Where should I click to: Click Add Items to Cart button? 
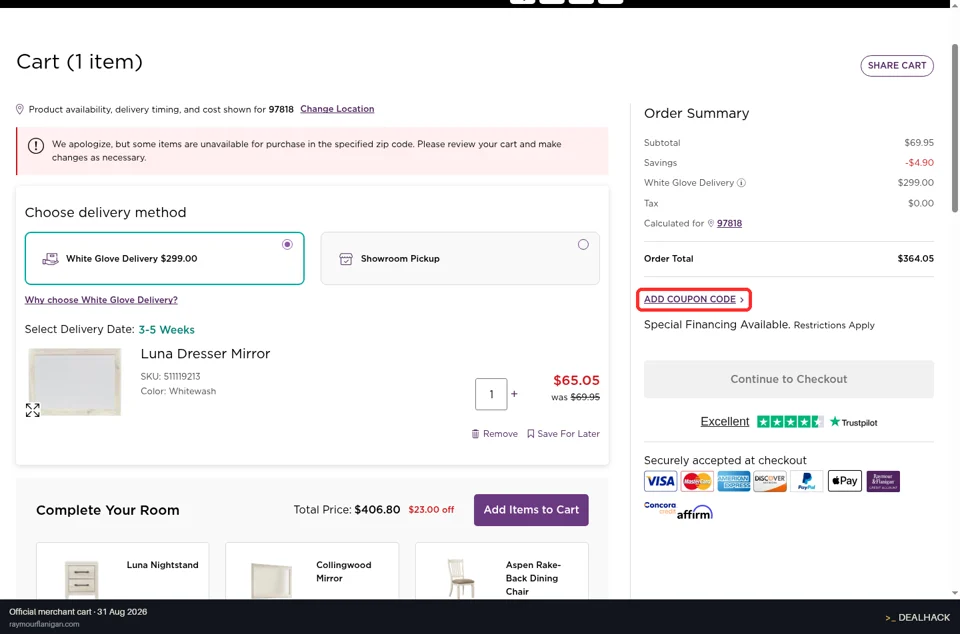(x=531, y=510)
